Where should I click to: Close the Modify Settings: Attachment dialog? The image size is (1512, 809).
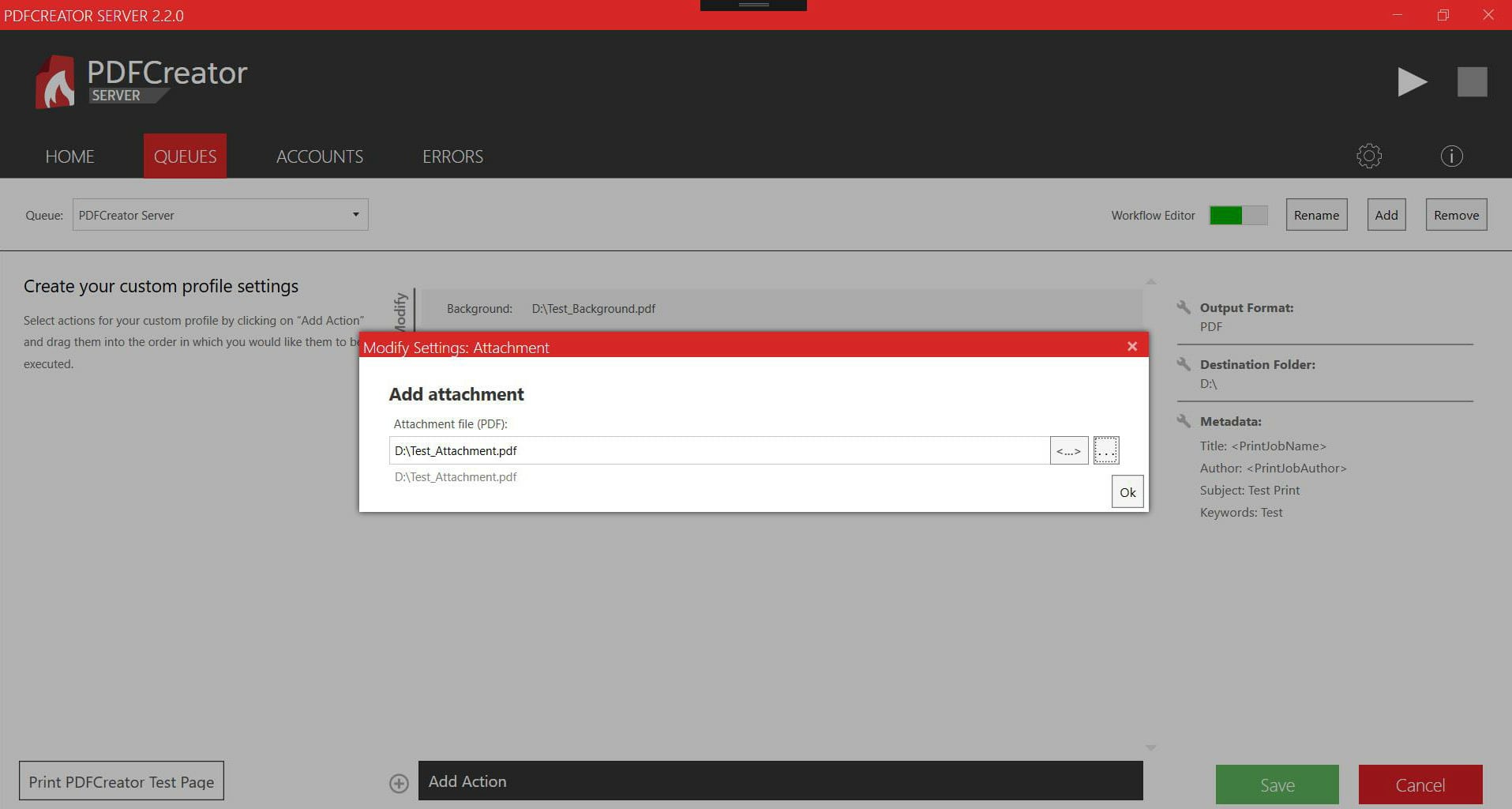tap(1132, 346)
